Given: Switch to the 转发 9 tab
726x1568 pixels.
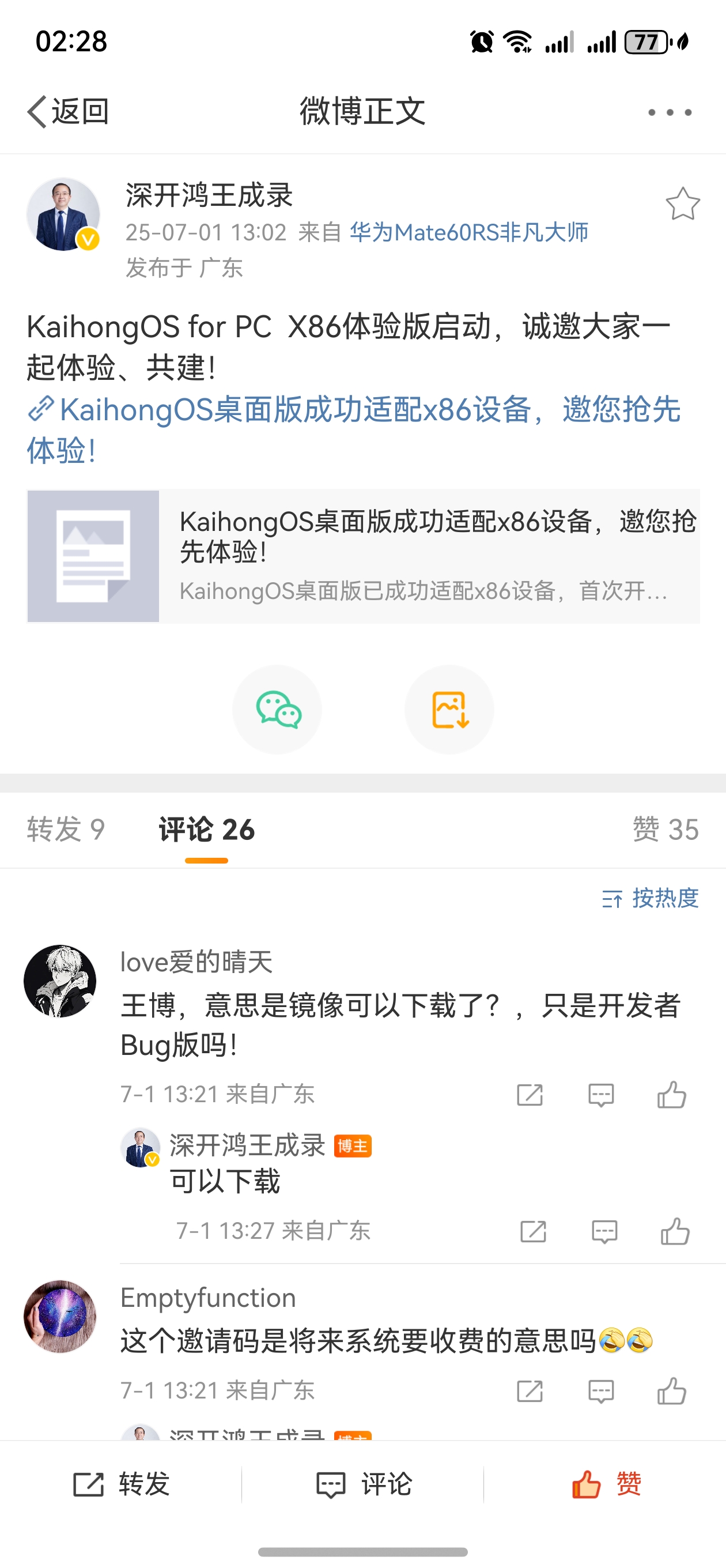Looking at the screenshot, I should [x=66, y=829].
